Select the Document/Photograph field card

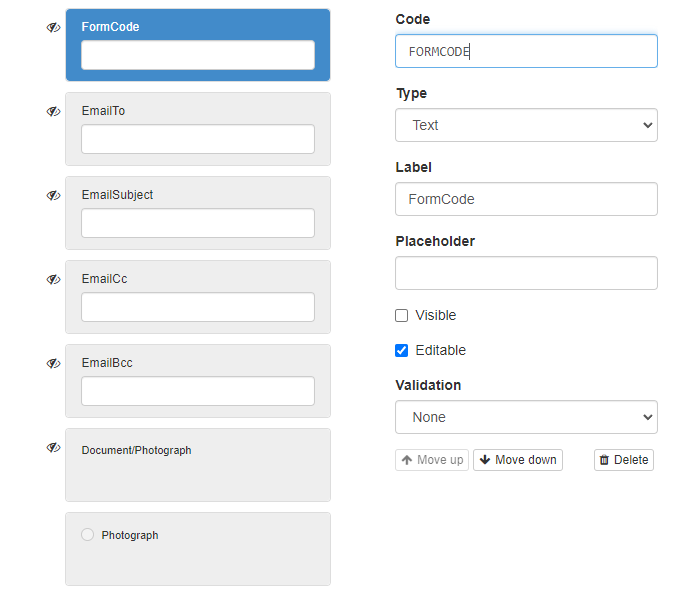tap(198, 465)
